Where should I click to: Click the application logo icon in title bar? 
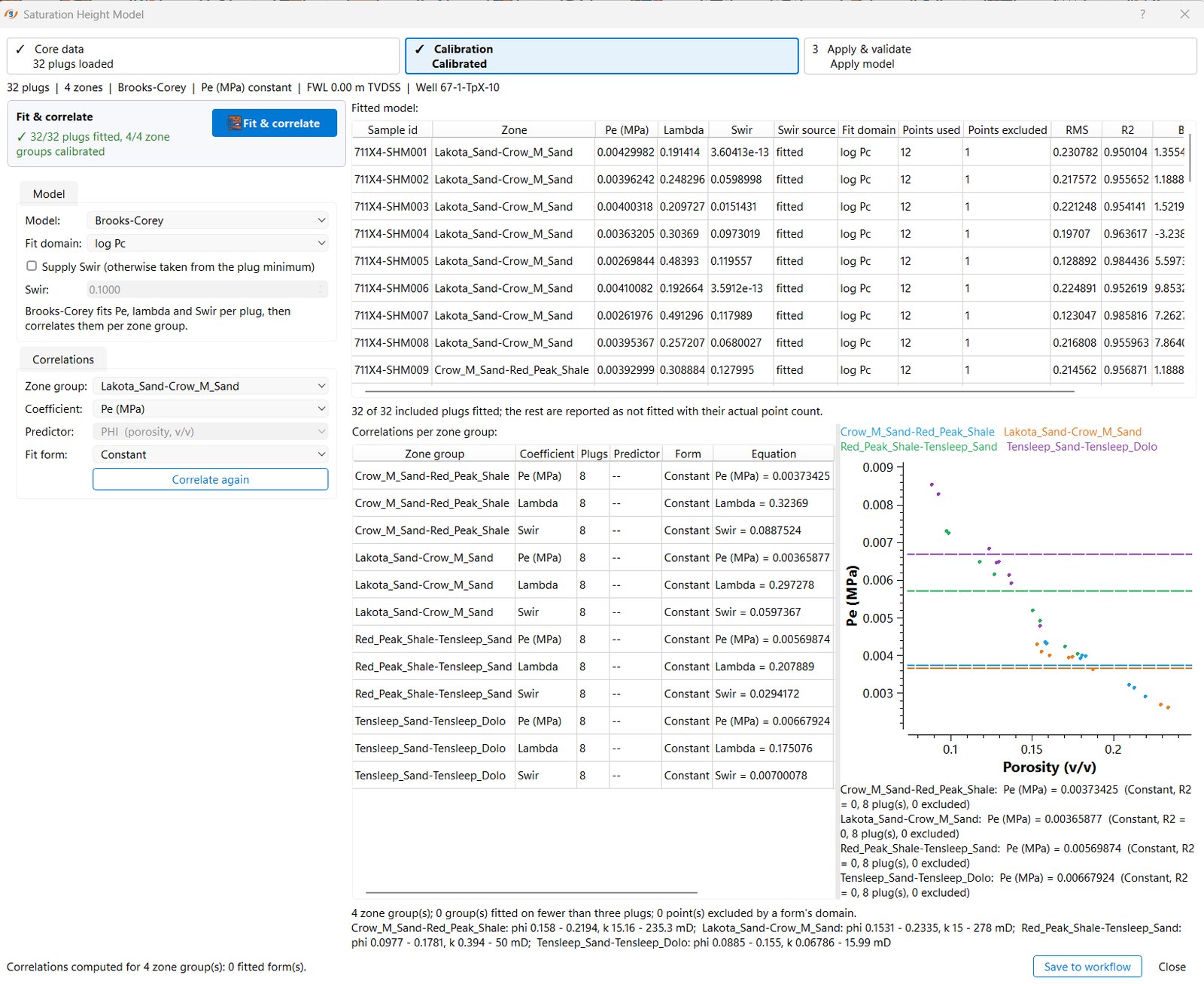pyautogui.click(x=11, y=14)
